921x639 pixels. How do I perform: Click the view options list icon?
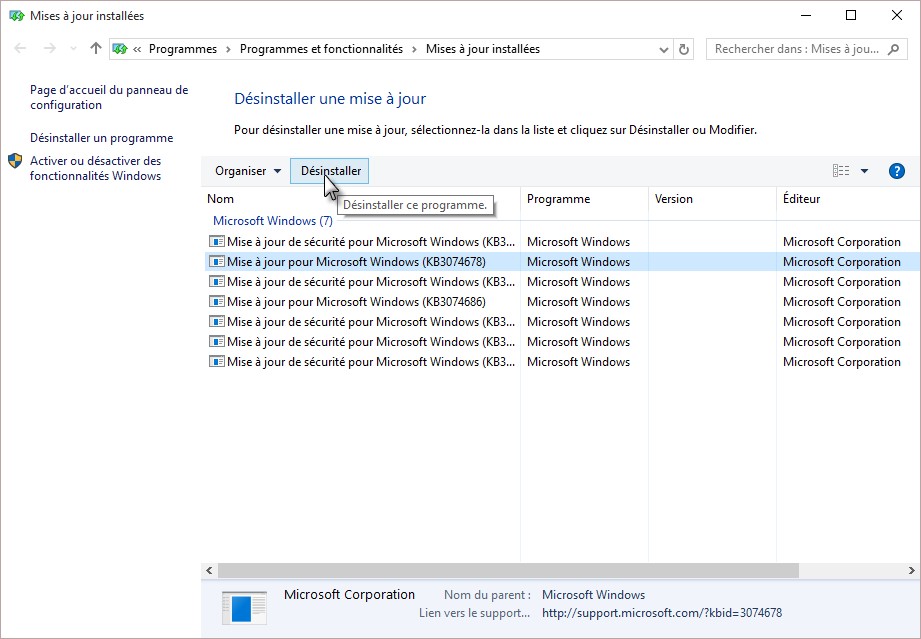(x=841, y=171)
